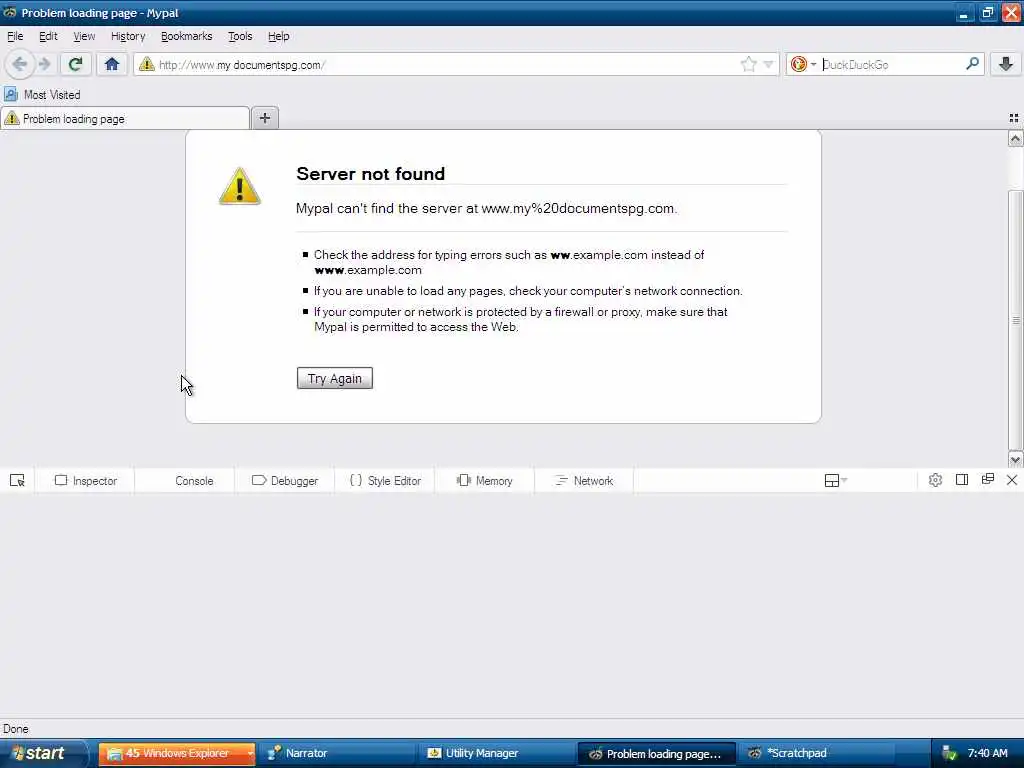
Task: Open the frame selector dropdown in devtools
Action: 835,481
